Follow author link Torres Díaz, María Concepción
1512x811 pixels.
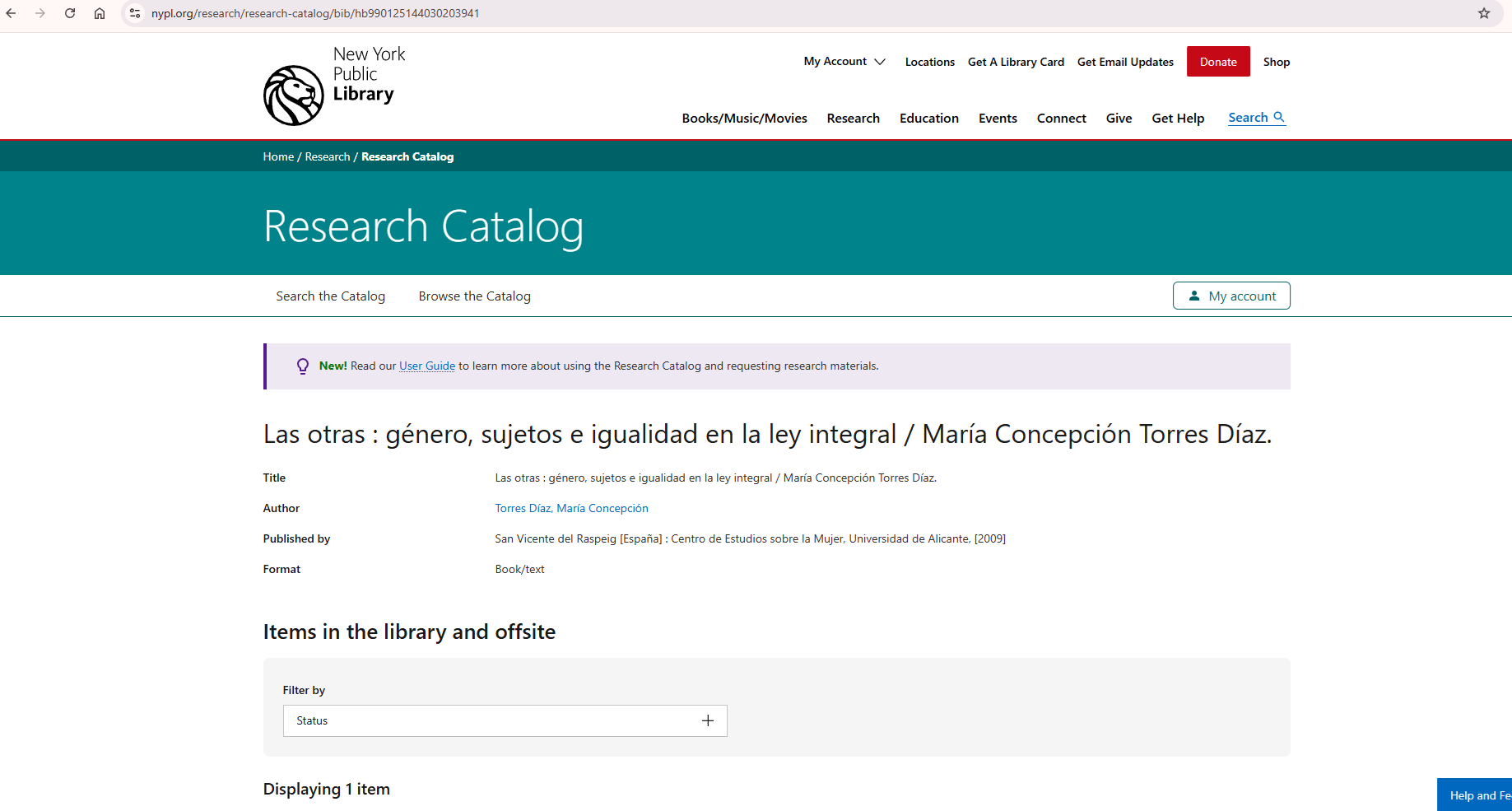(571, 509)
